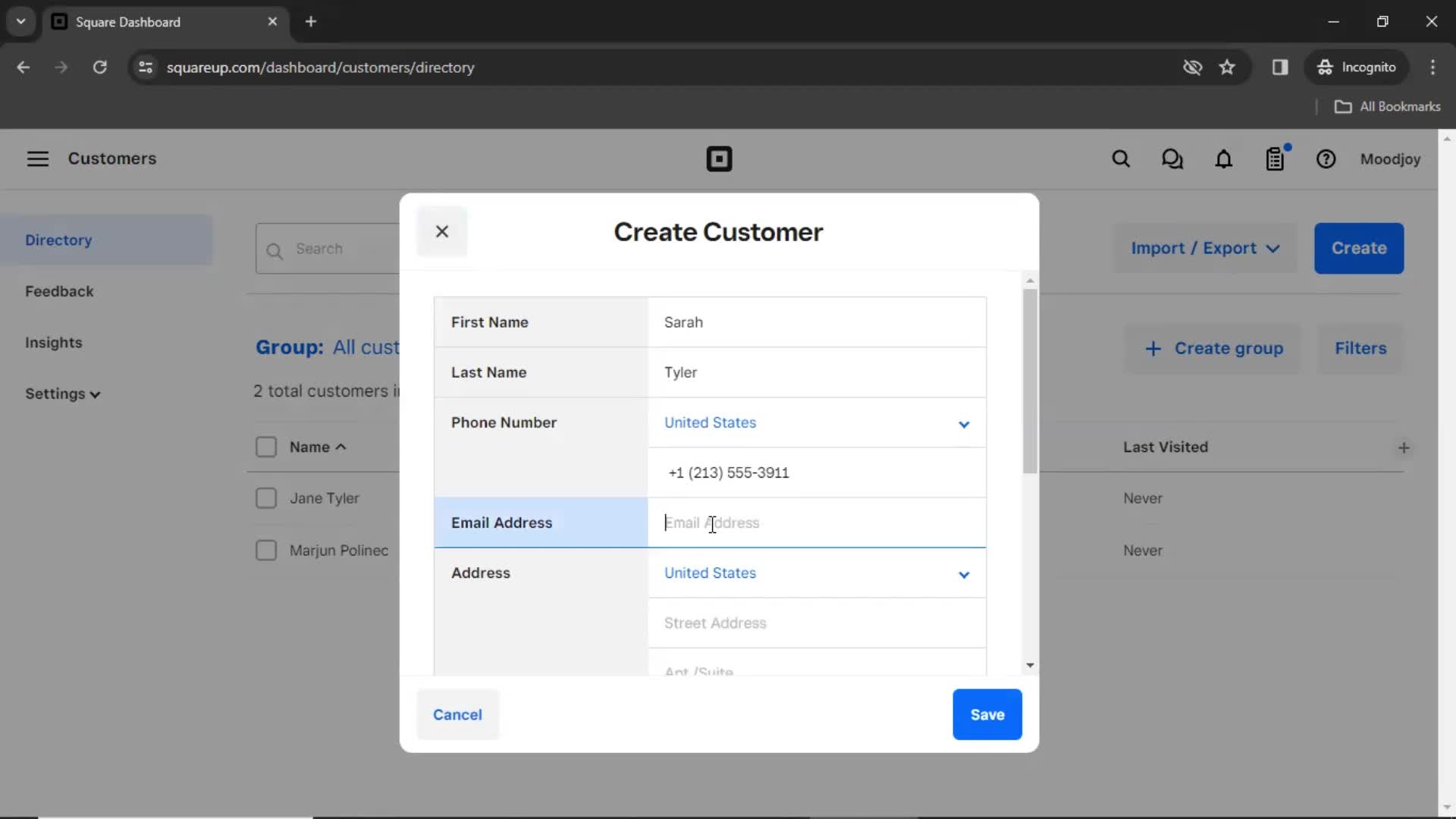Screen dimensions: 1456x819
Task: Select the Feedback menu item
Action: pyautogui.click(x=60, y=291)
